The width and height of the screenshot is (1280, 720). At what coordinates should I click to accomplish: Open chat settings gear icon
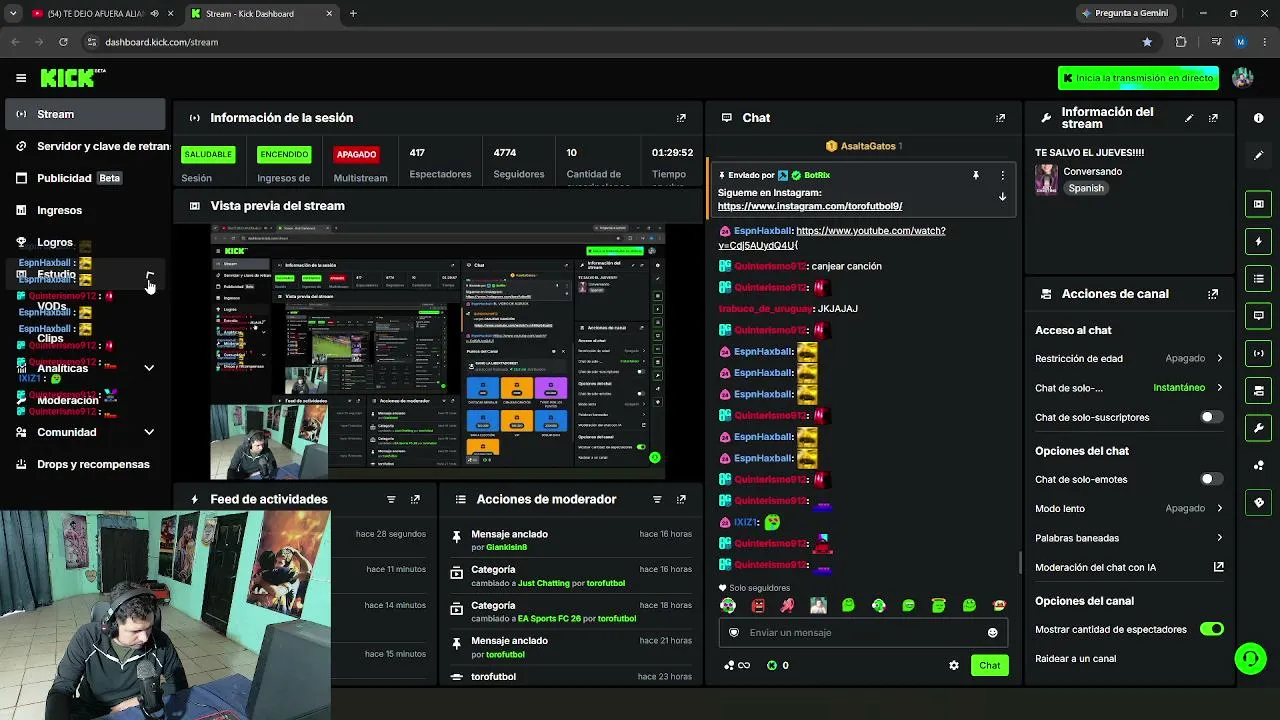954,665
